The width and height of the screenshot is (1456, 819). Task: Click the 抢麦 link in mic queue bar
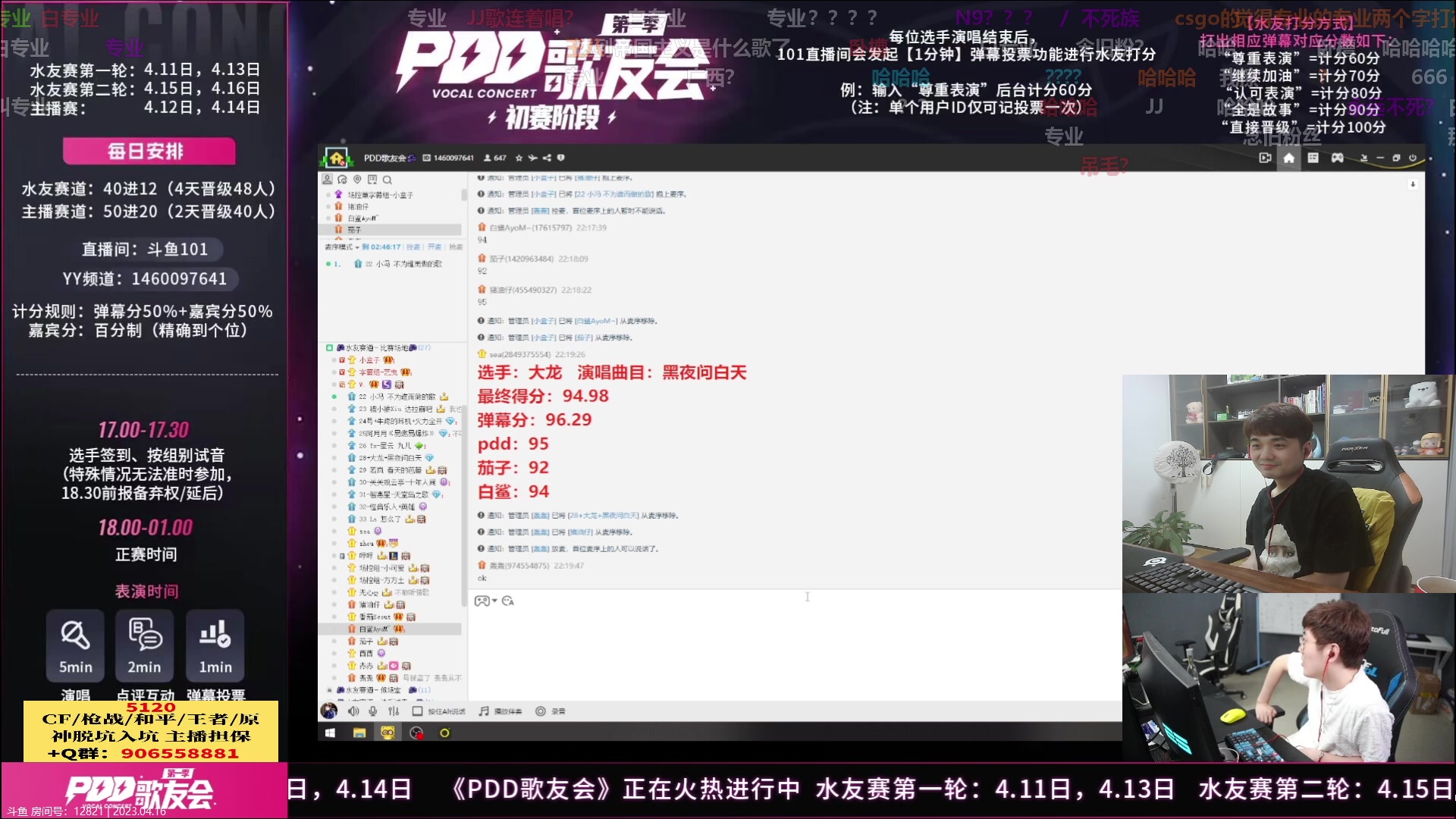pos(455,246)
